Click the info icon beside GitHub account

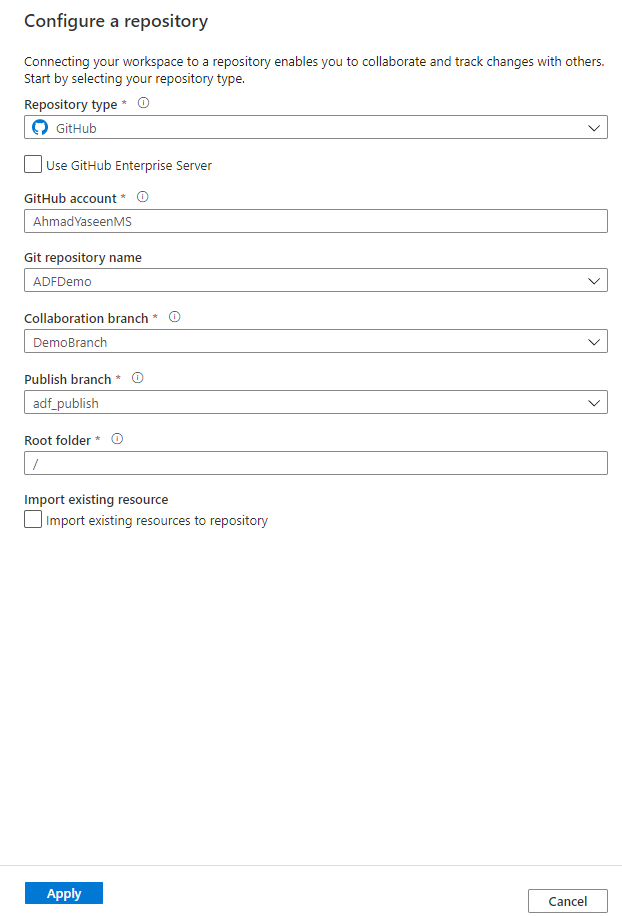(142, 197)
